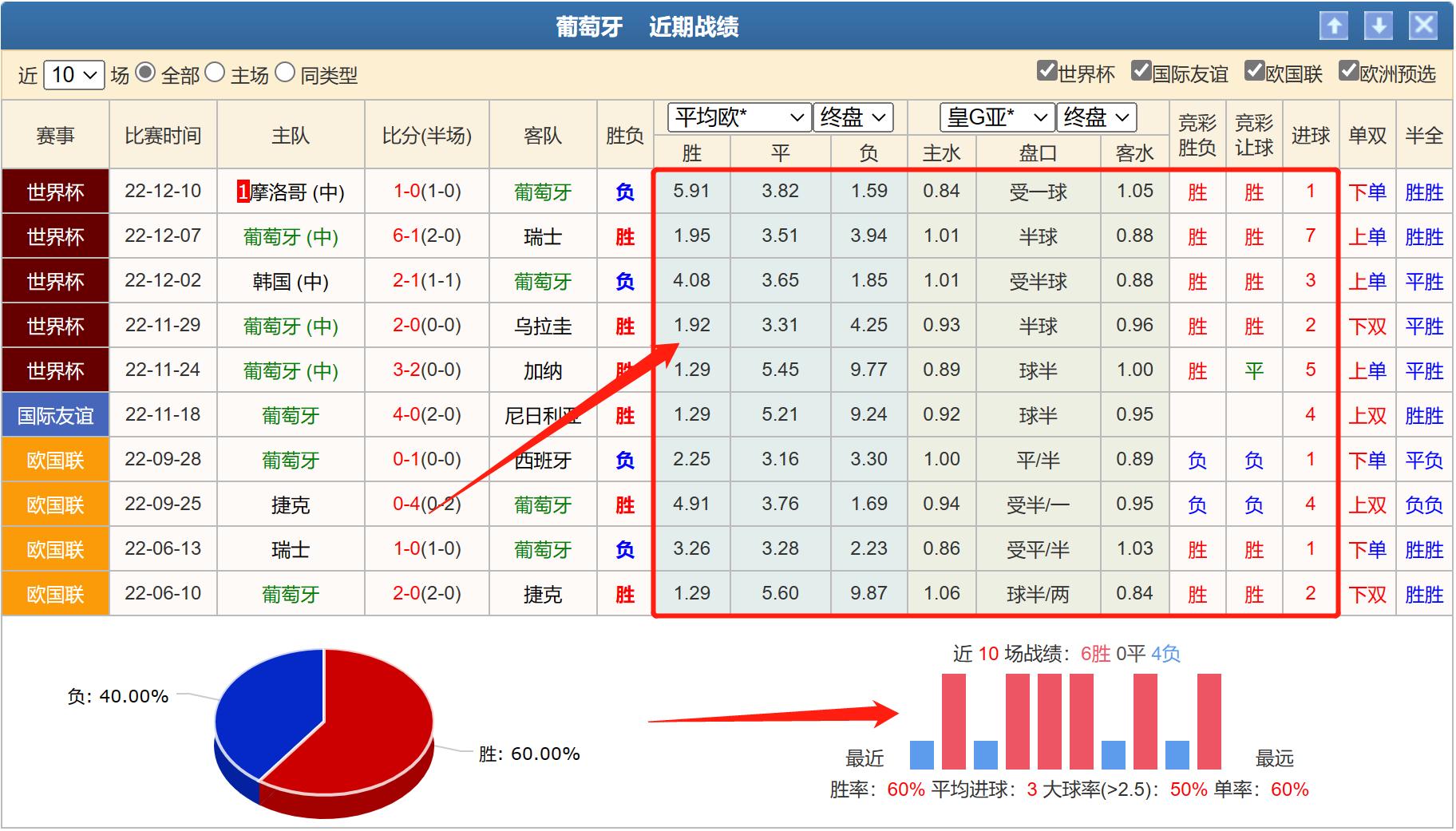This screenshot has width=1456, height=831.
Task: Close the 葡萄牙近期战绩 panel
Action: [x=1423, y=26]
